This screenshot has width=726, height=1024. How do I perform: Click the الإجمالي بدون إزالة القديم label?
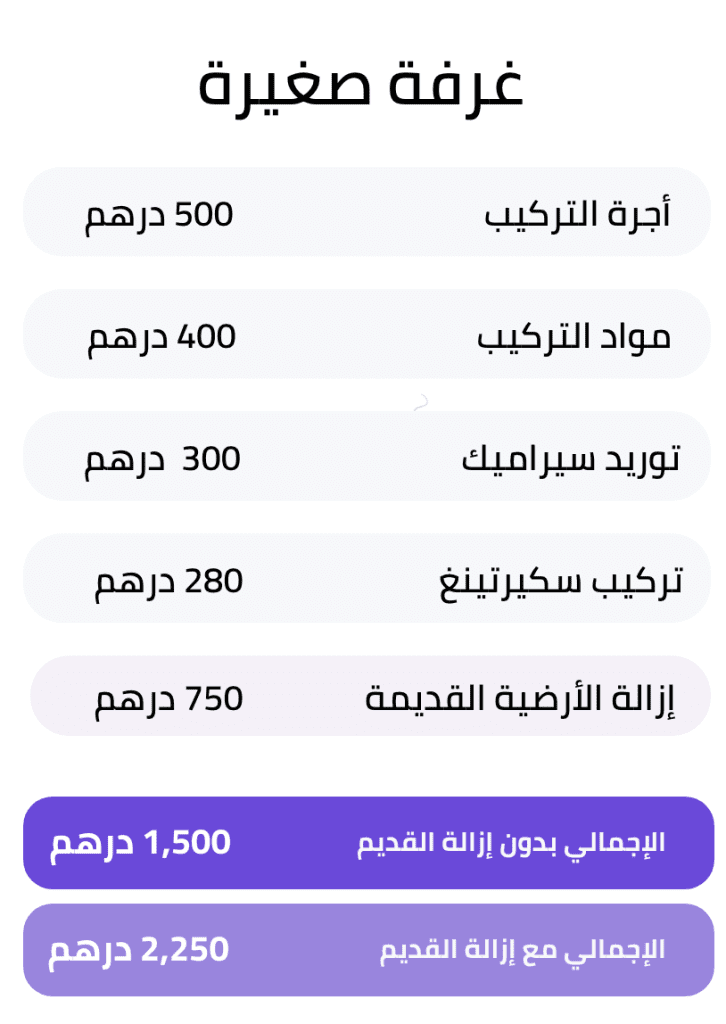(511, 843)
